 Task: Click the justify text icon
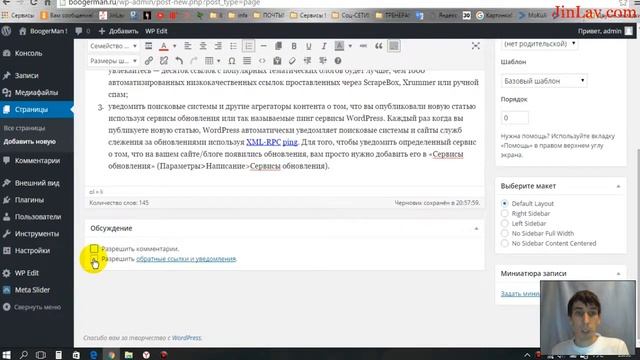[x=247, y=61]
